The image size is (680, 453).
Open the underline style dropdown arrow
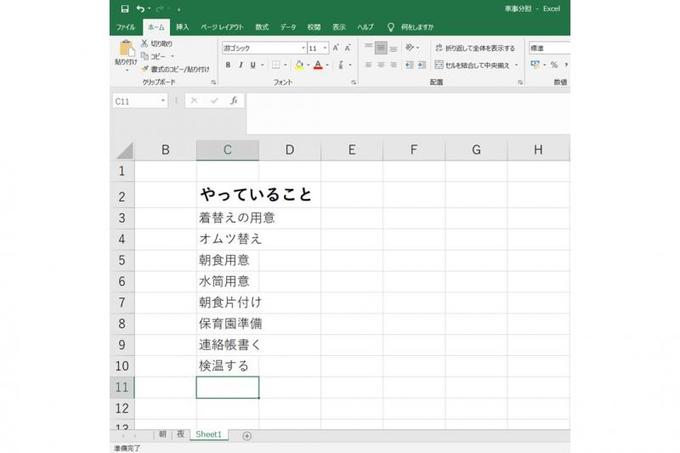[x=262, y=65]
